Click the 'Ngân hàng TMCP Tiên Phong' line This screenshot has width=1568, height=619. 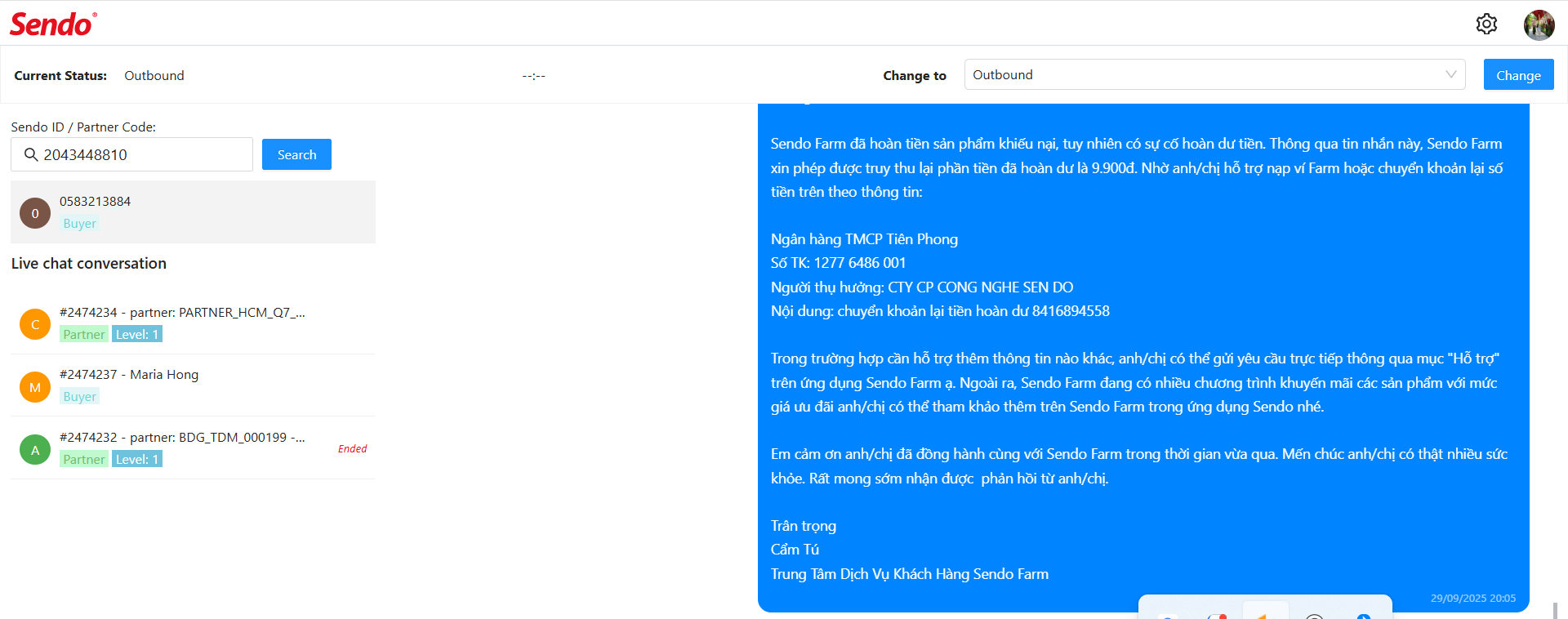(864, 238)
